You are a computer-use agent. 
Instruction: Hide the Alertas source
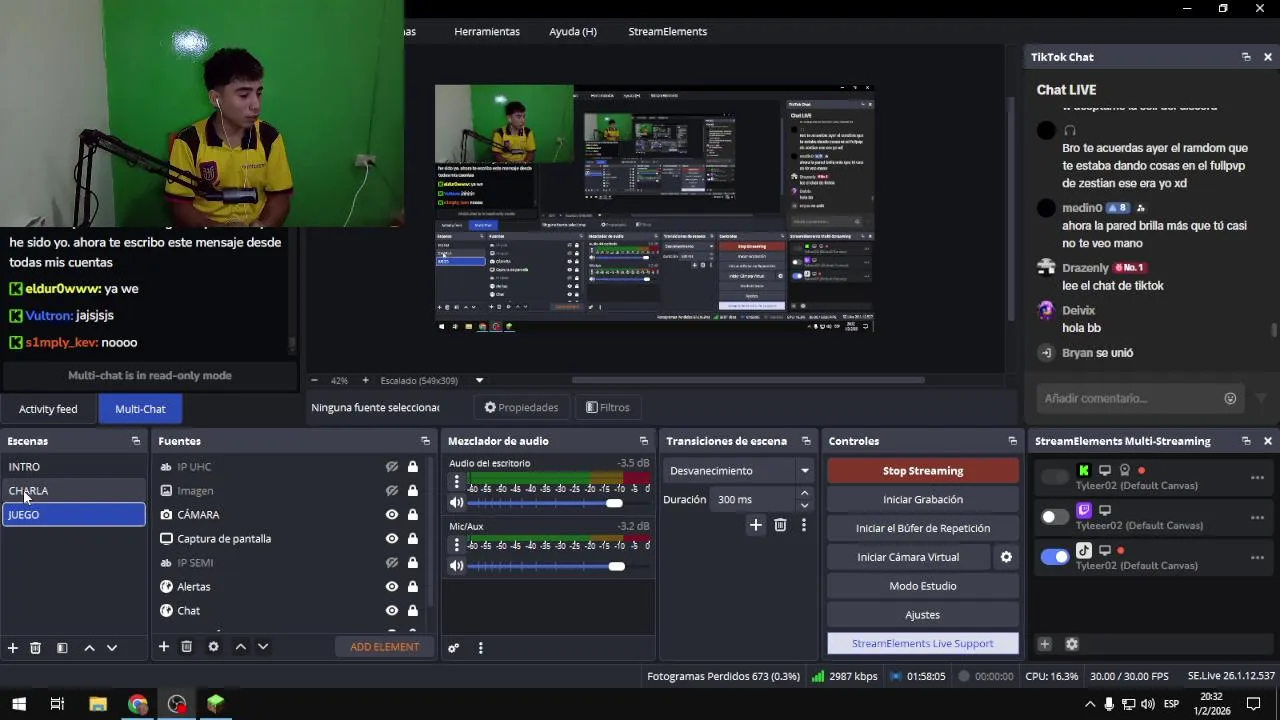pos(392,587)
